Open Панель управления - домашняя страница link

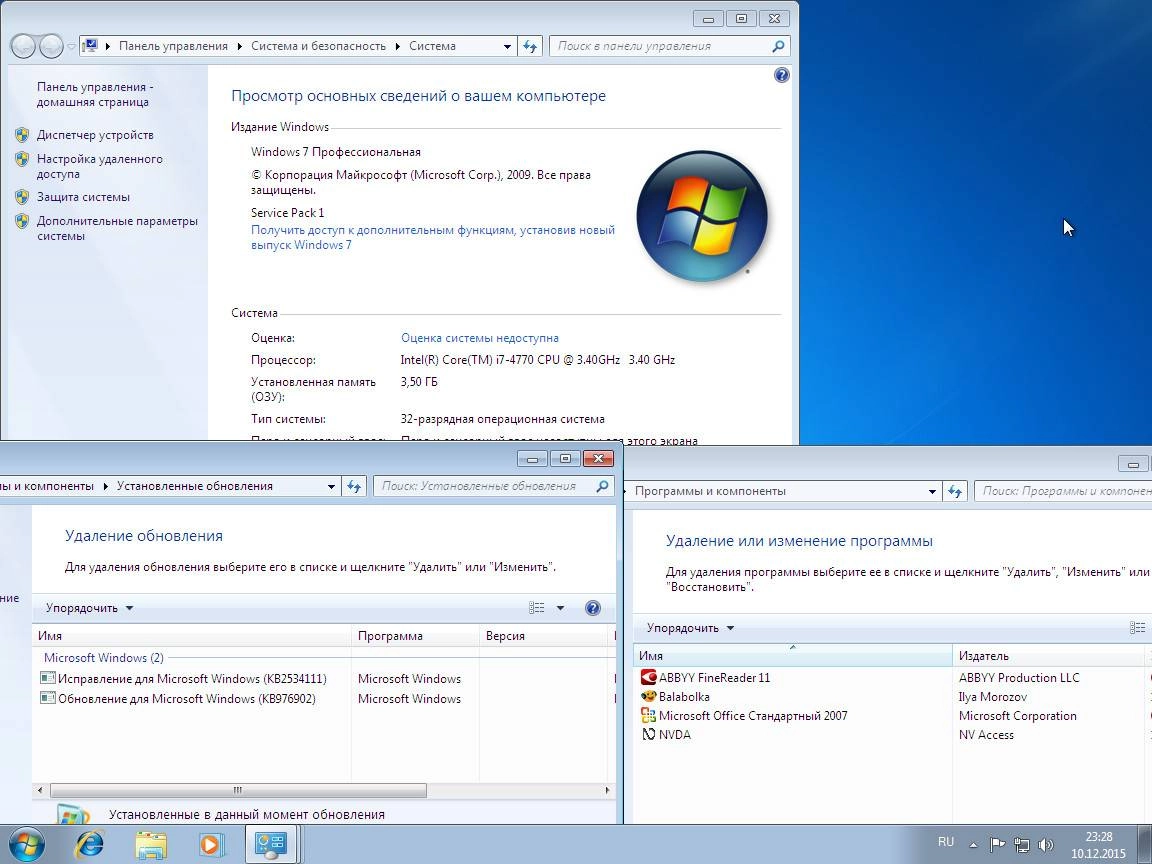click(x=96, y=95)
